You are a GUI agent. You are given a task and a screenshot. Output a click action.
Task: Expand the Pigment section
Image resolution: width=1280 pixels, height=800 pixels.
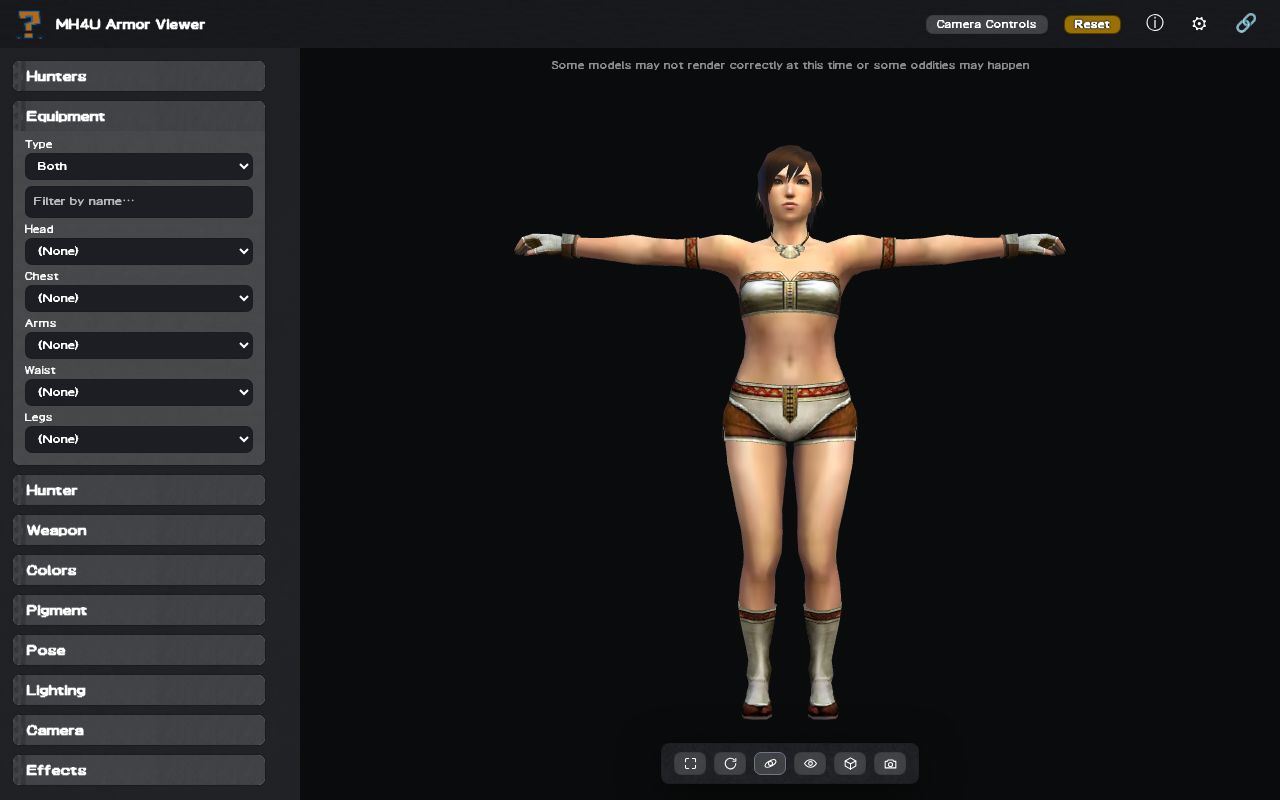coord(139,610)
